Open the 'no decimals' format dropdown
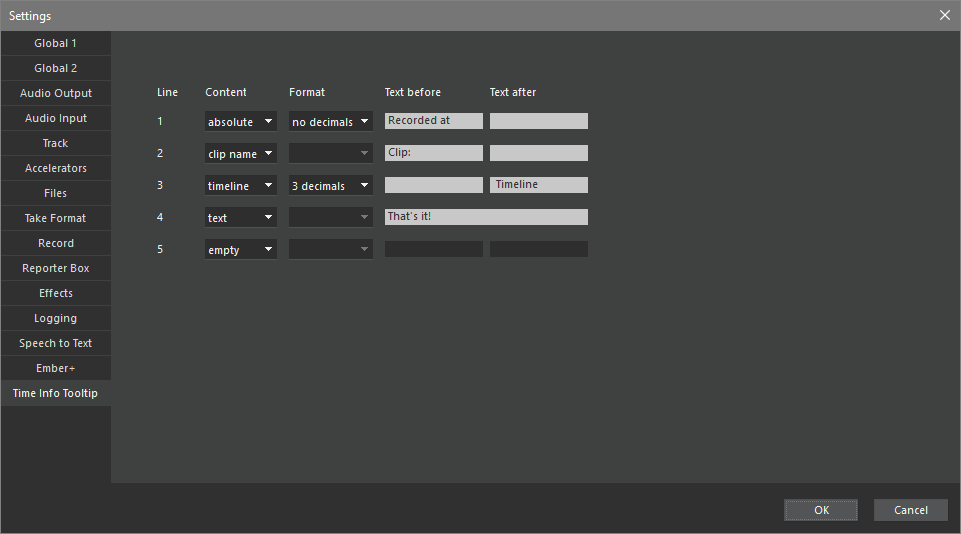 (x=330, y=122)
